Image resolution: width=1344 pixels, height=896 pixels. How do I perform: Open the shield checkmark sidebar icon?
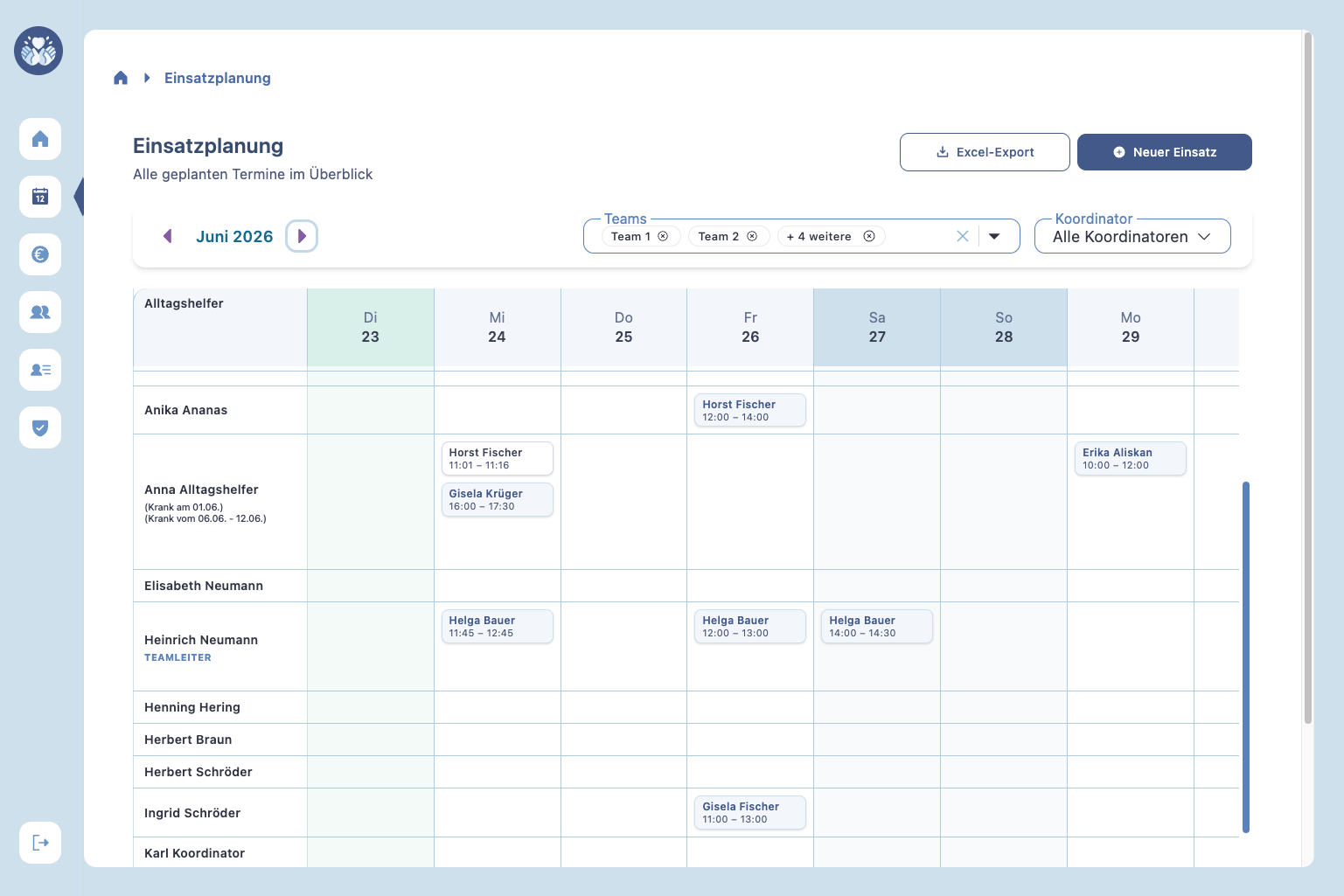40,427
